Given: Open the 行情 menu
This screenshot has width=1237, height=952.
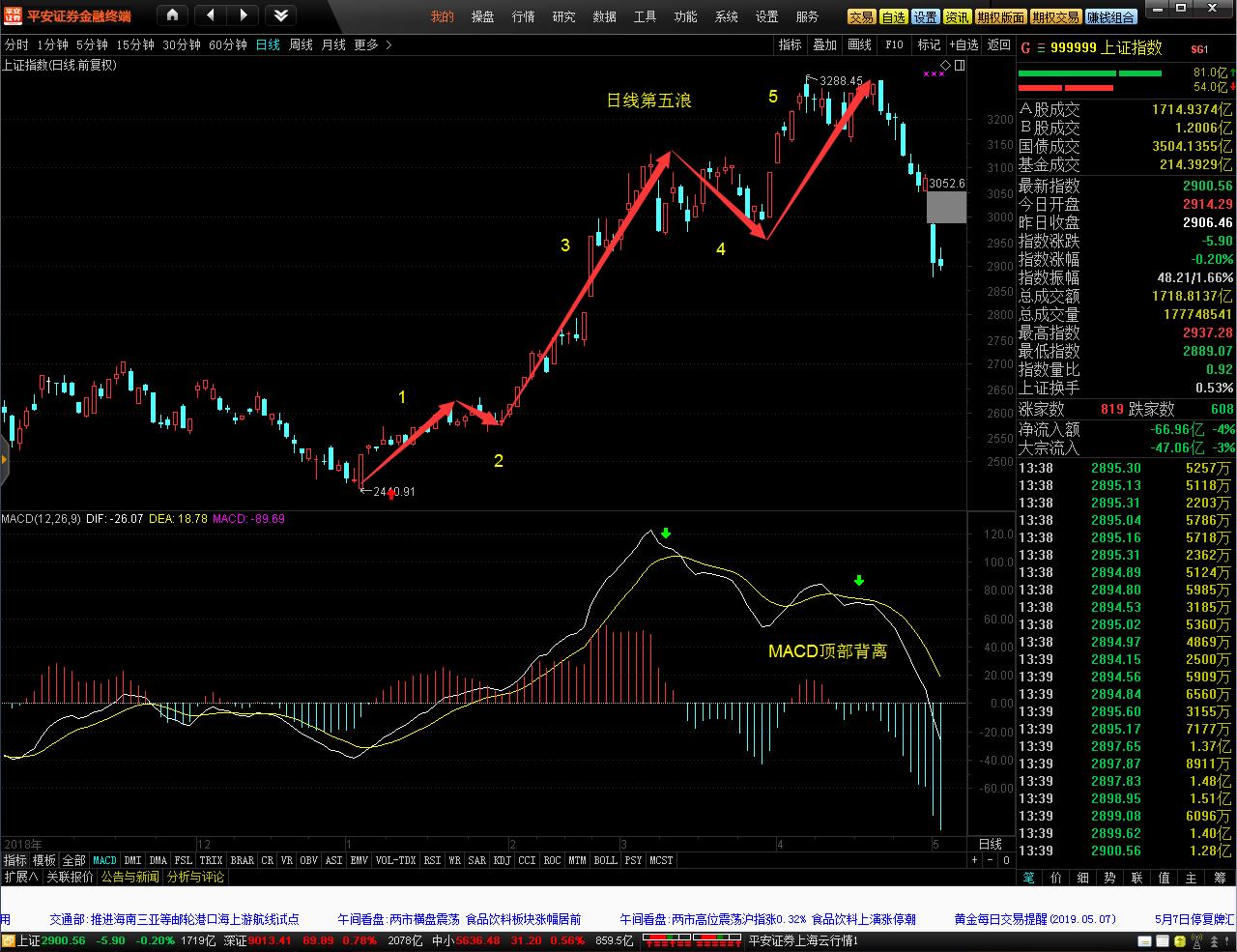Looking at the screenshot, I should [523, 16].
